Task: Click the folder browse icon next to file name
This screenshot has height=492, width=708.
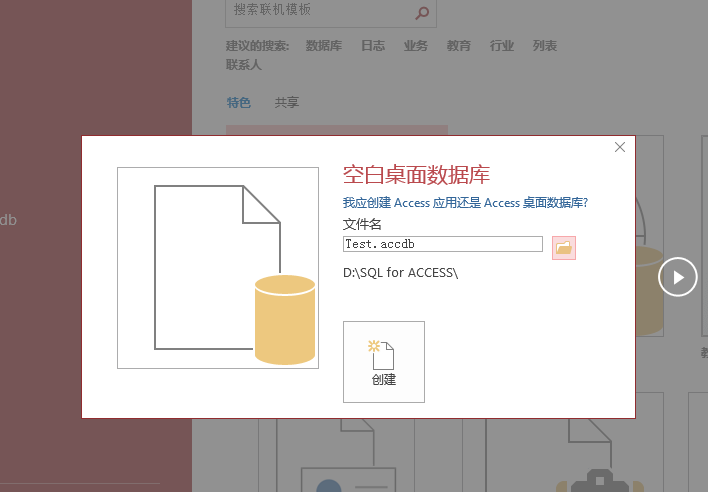Action: 564,248
